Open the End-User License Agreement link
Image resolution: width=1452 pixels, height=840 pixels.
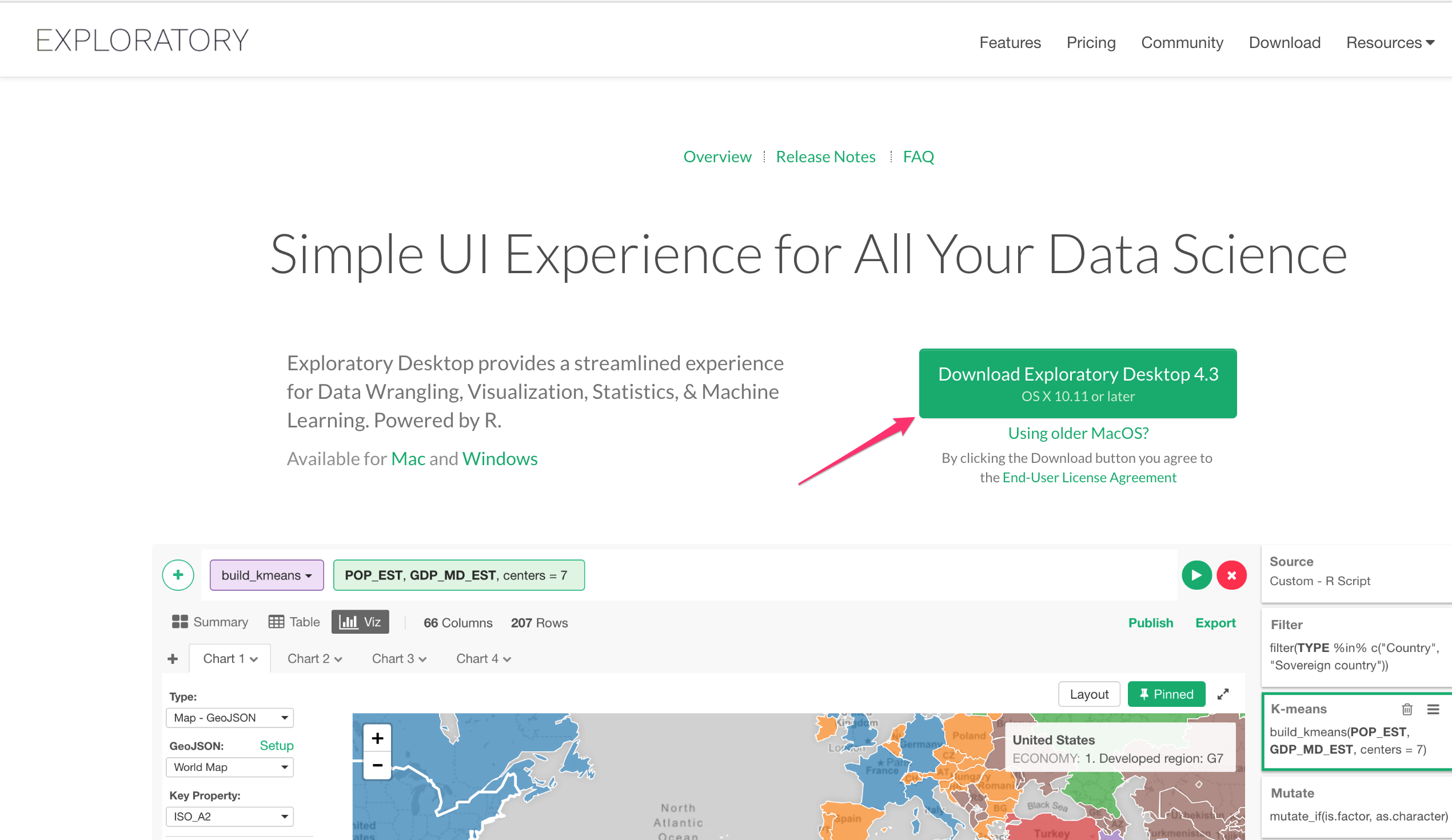(1089, 478)
